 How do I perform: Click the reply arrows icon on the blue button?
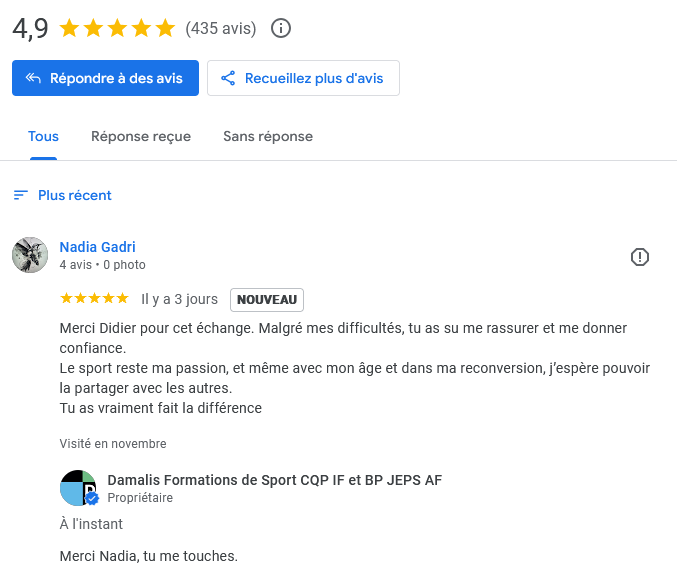[33, 78]
